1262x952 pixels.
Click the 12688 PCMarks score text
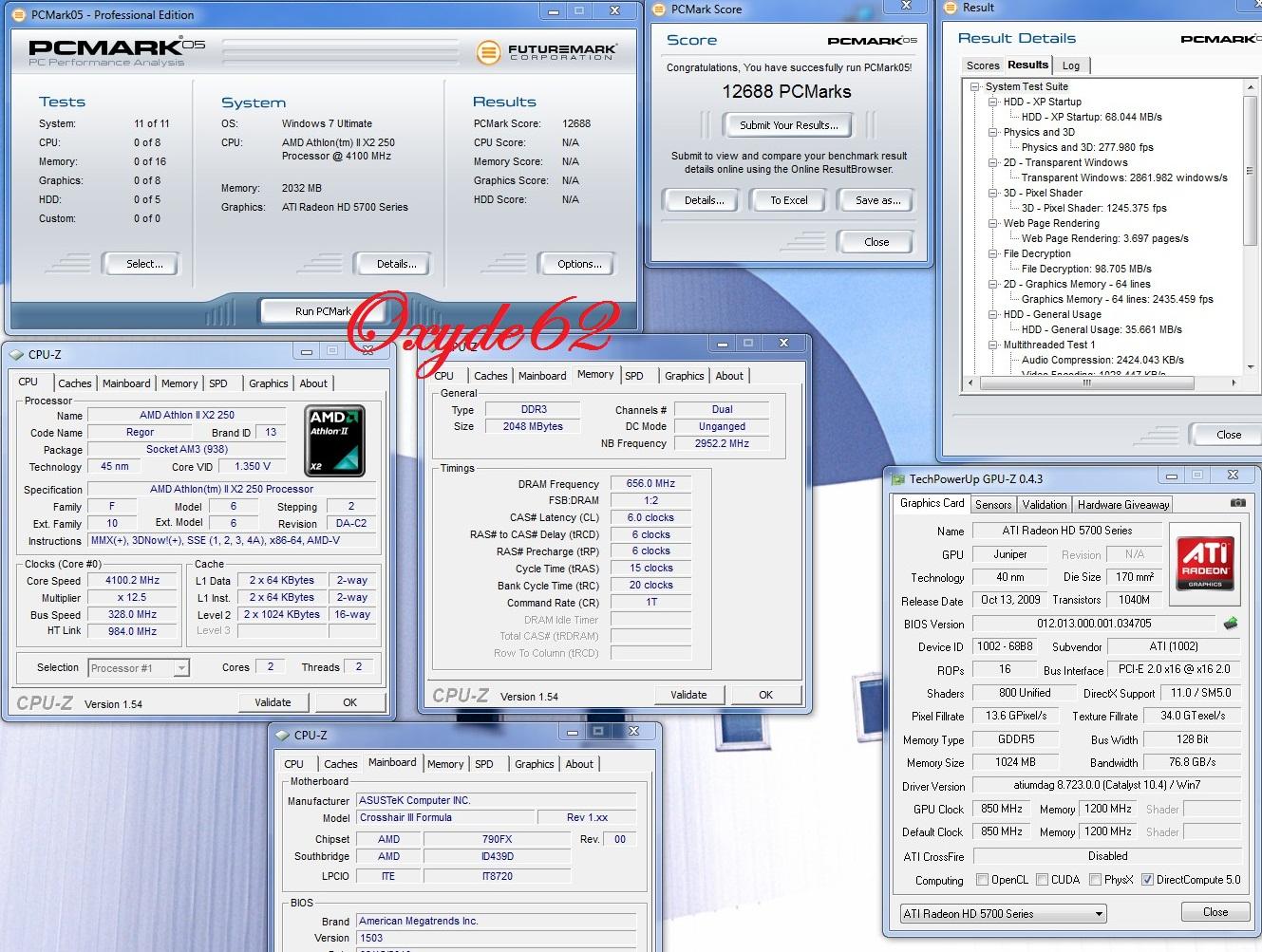coord(786,92)
